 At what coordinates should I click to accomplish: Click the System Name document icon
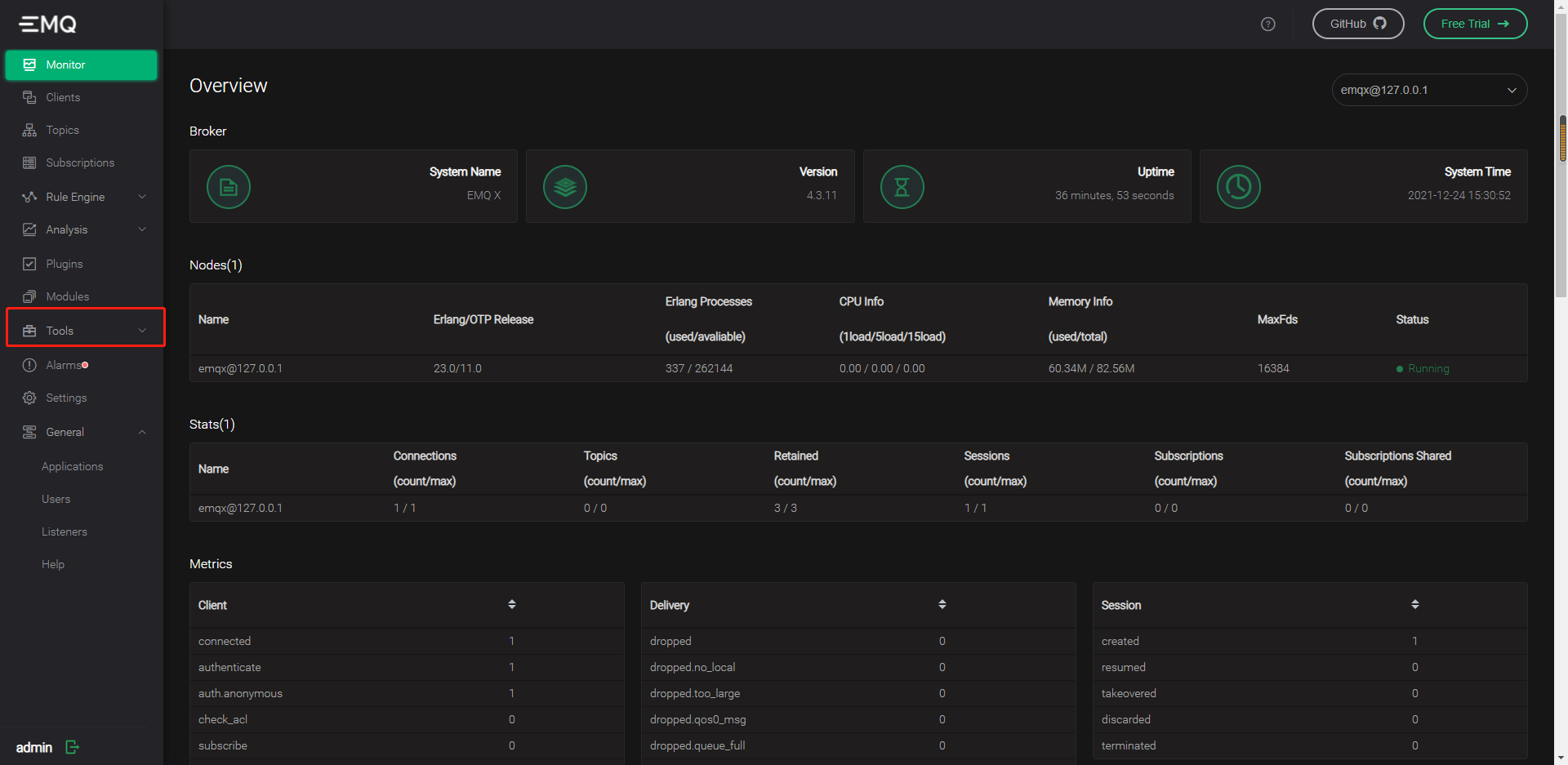[x=229, y=187]
